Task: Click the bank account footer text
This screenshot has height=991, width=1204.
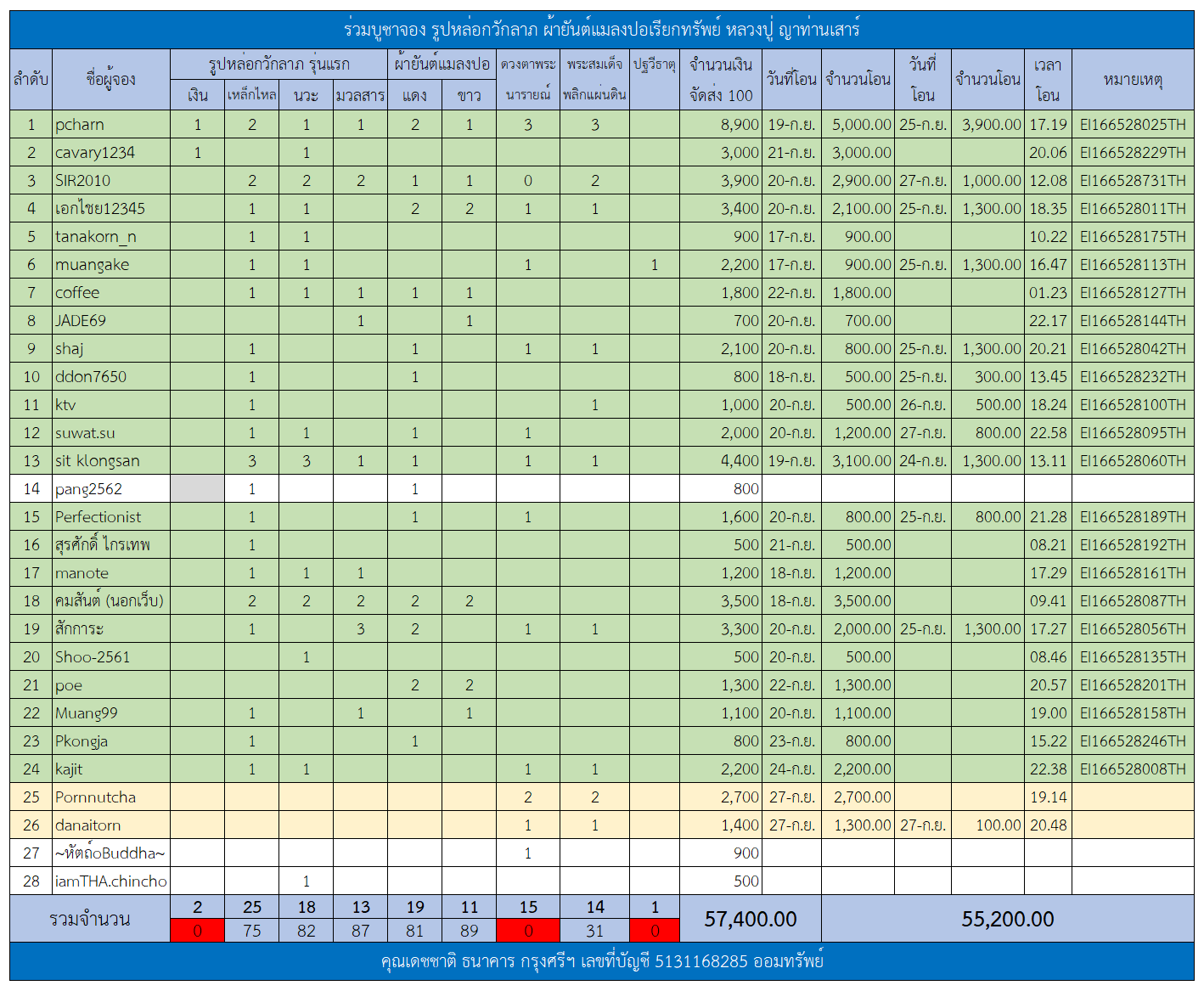Action: [602, 960]
